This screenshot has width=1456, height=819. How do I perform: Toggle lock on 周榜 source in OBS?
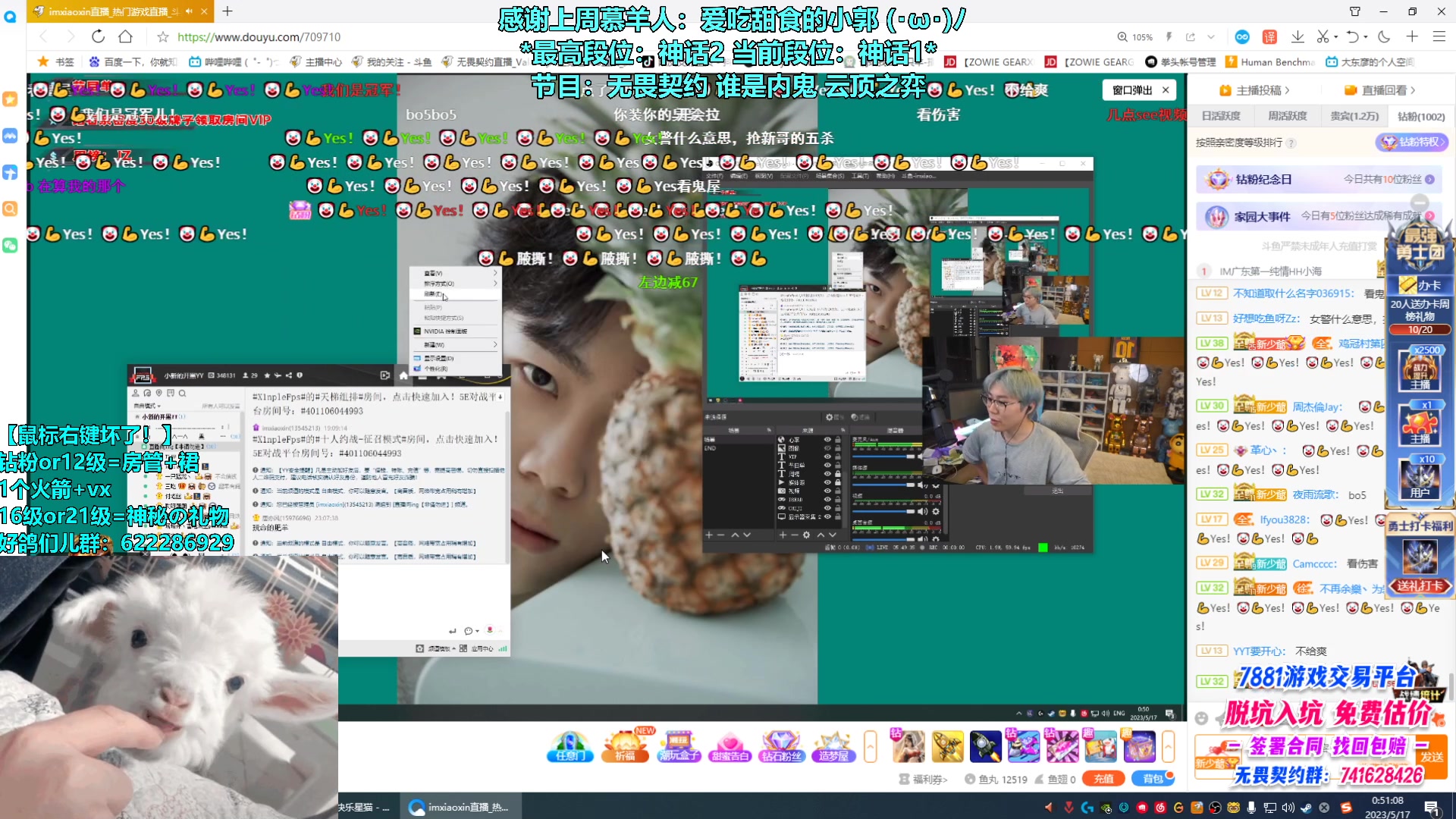(x=838, y=474)
